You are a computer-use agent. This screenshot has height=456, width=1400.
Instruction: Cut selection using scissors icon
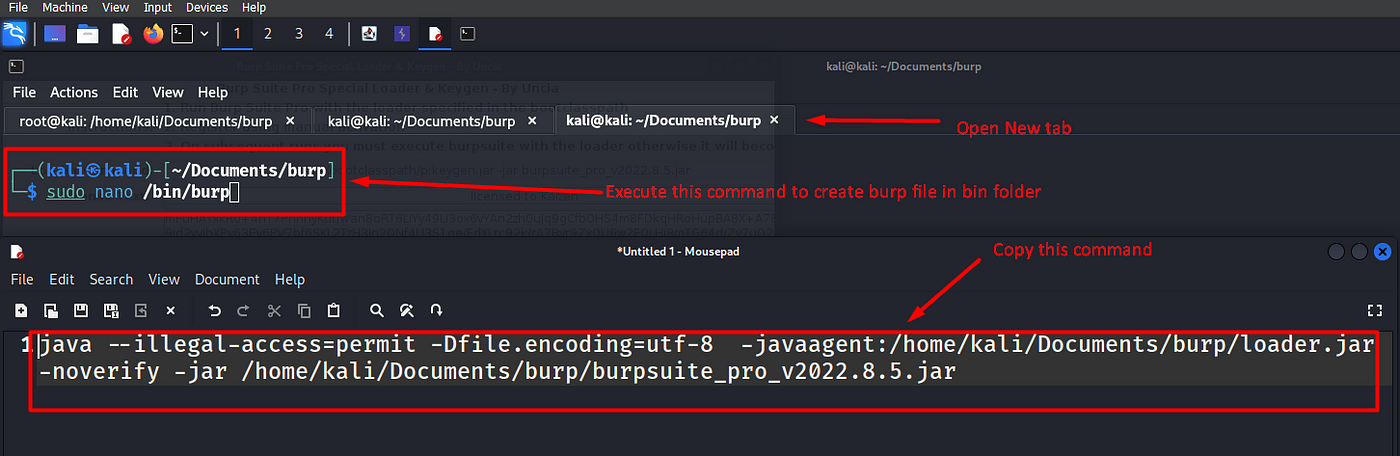(x=274, y=310)
